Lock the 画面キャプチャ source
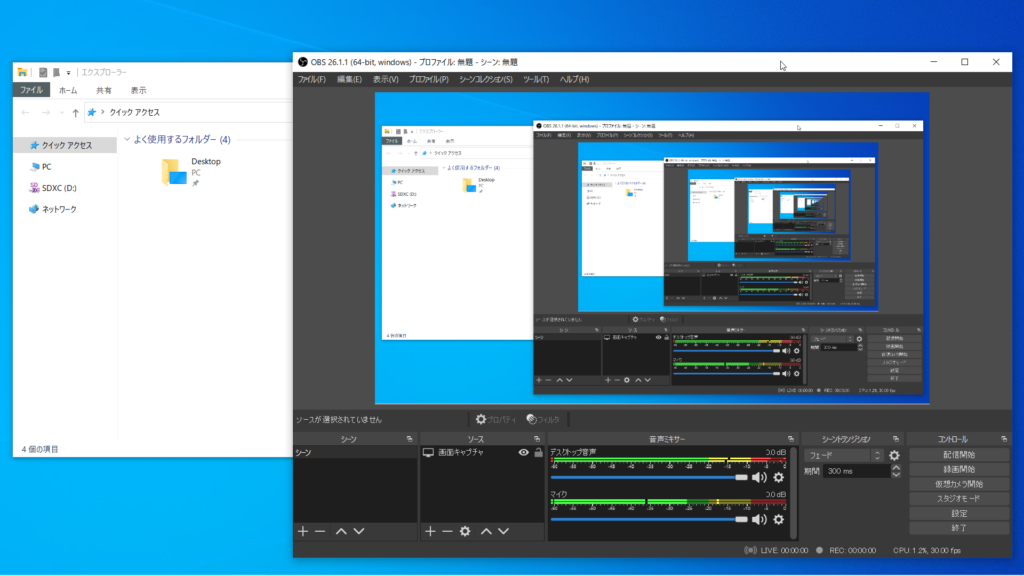 tap(538, 452)
